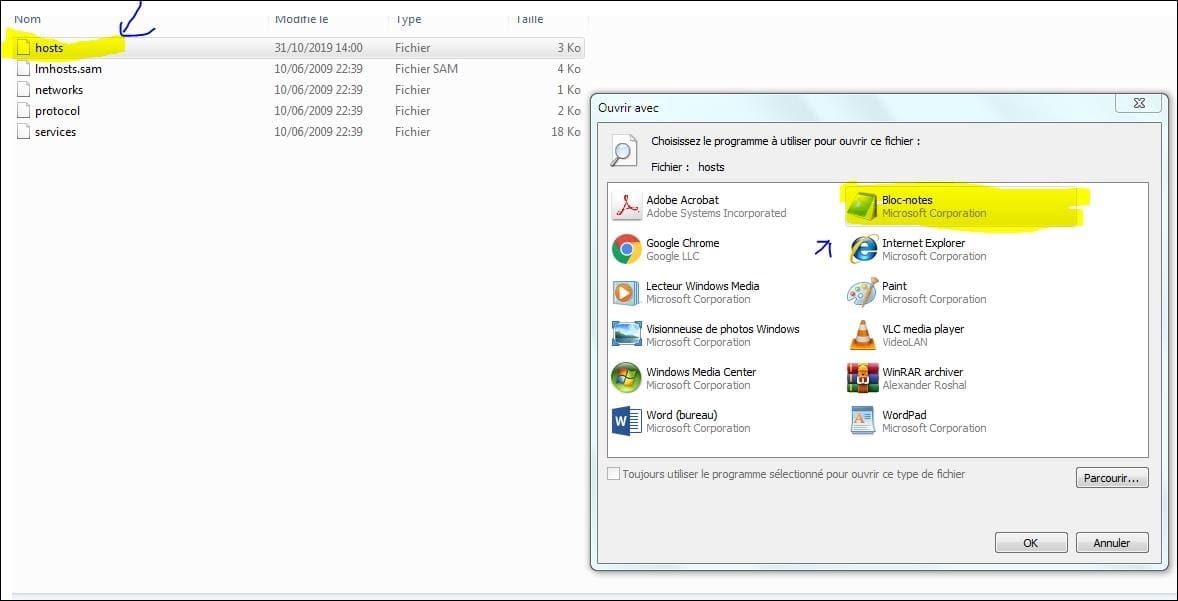The height and width of the screenshot is (601, 1178).
Task: Sort files by Type column header
Action: [x=408, y=19]
